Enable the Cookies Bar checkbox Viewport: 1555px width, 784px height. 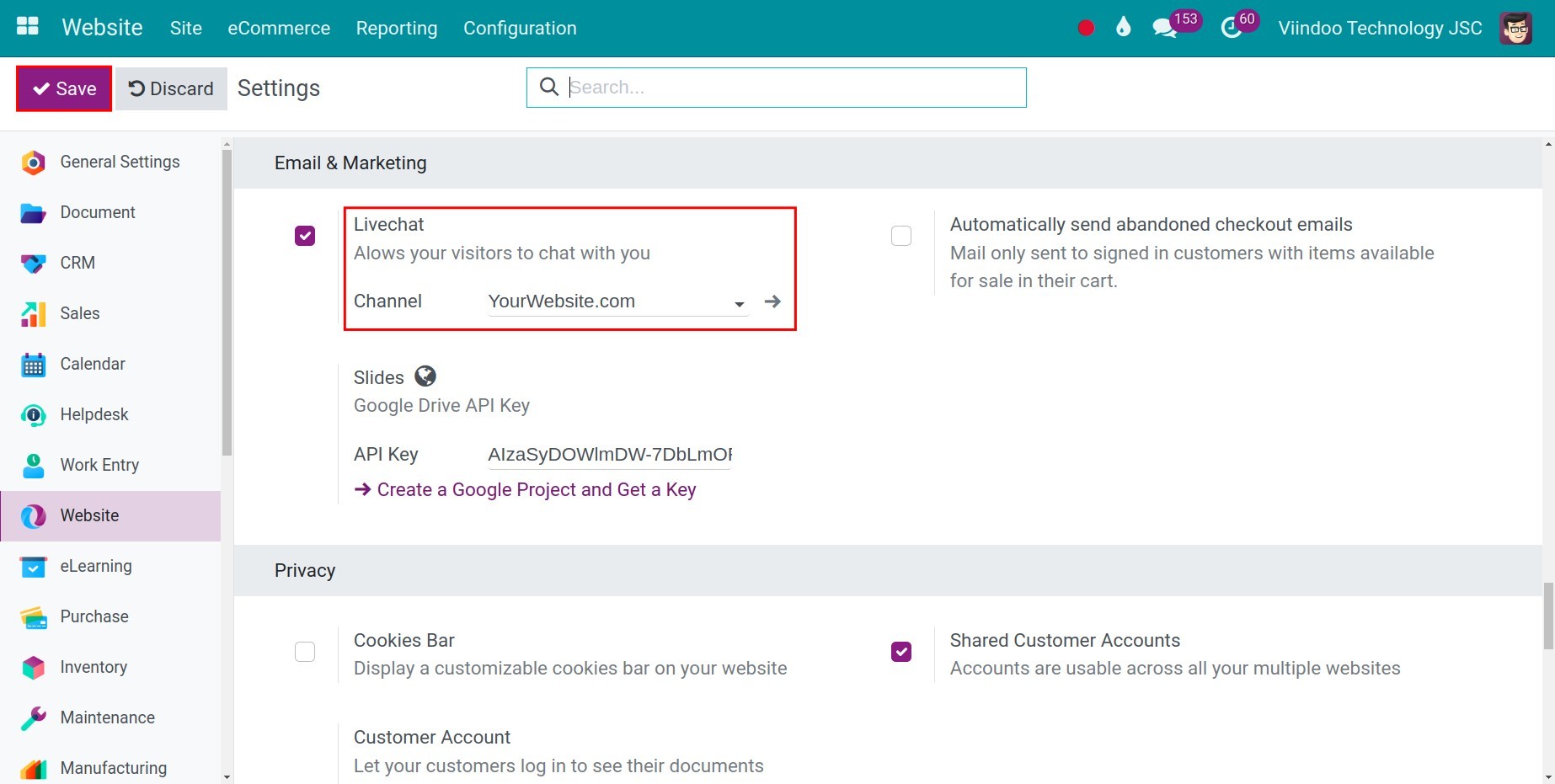[x=305, y=652]
